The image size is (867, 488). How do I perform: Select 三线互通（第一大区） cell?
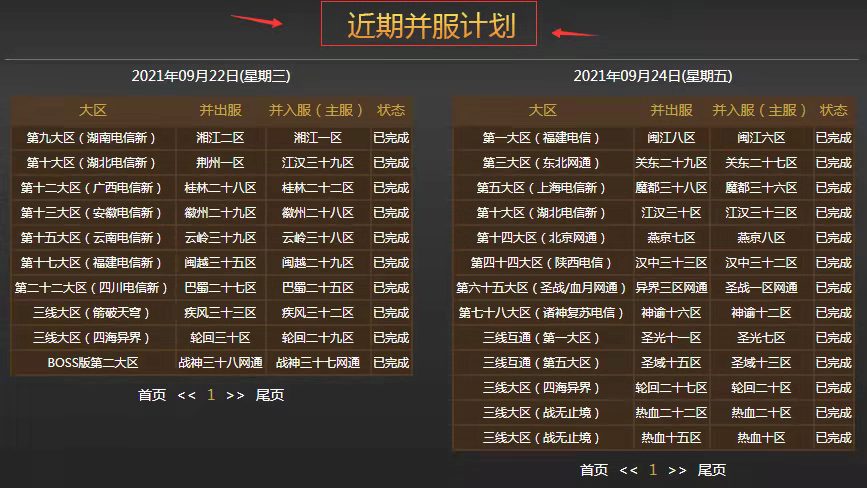(542, 338)
